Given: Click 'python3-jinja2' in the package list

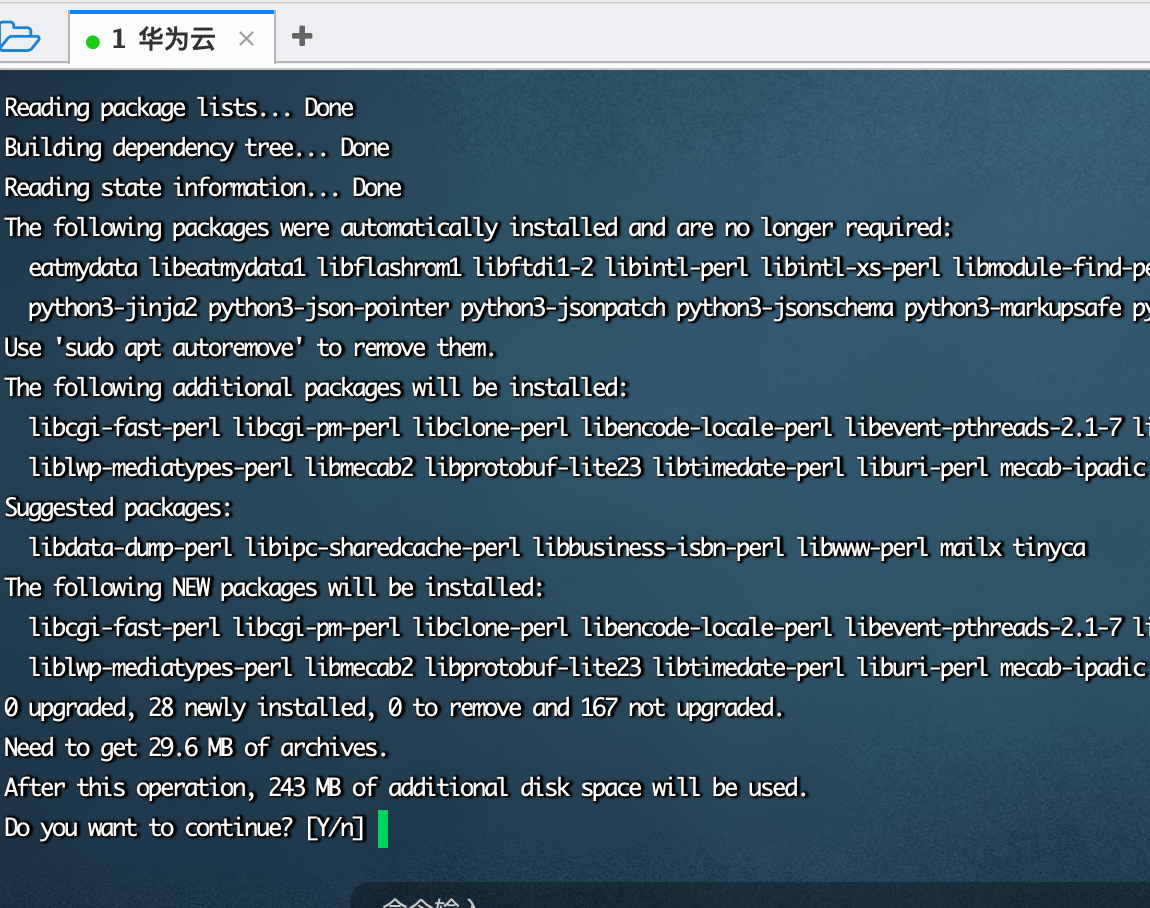Looking at the screenshot, I should pyautogui.click(x=113, y=308).
